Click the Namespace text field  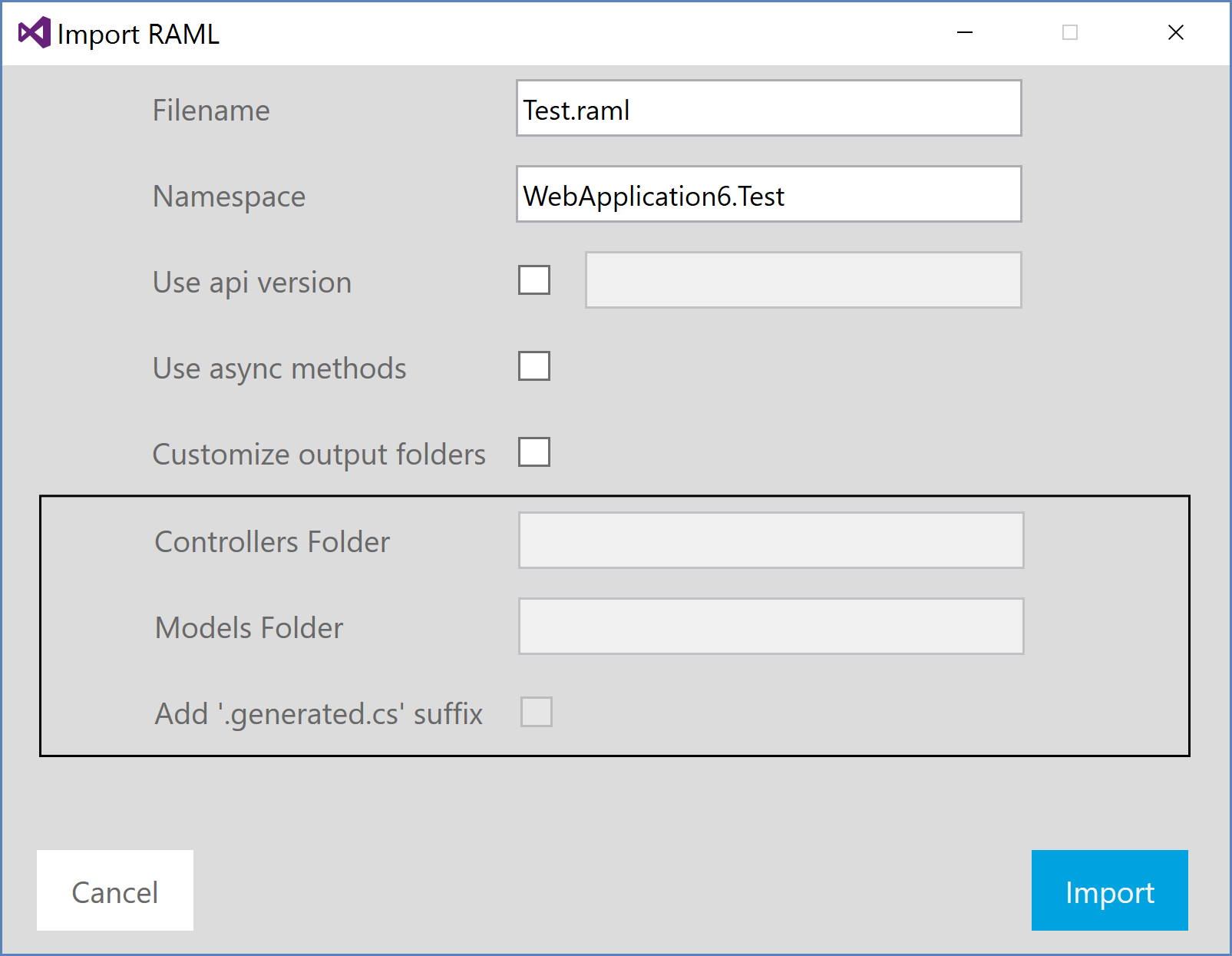[x=768, y=194]
